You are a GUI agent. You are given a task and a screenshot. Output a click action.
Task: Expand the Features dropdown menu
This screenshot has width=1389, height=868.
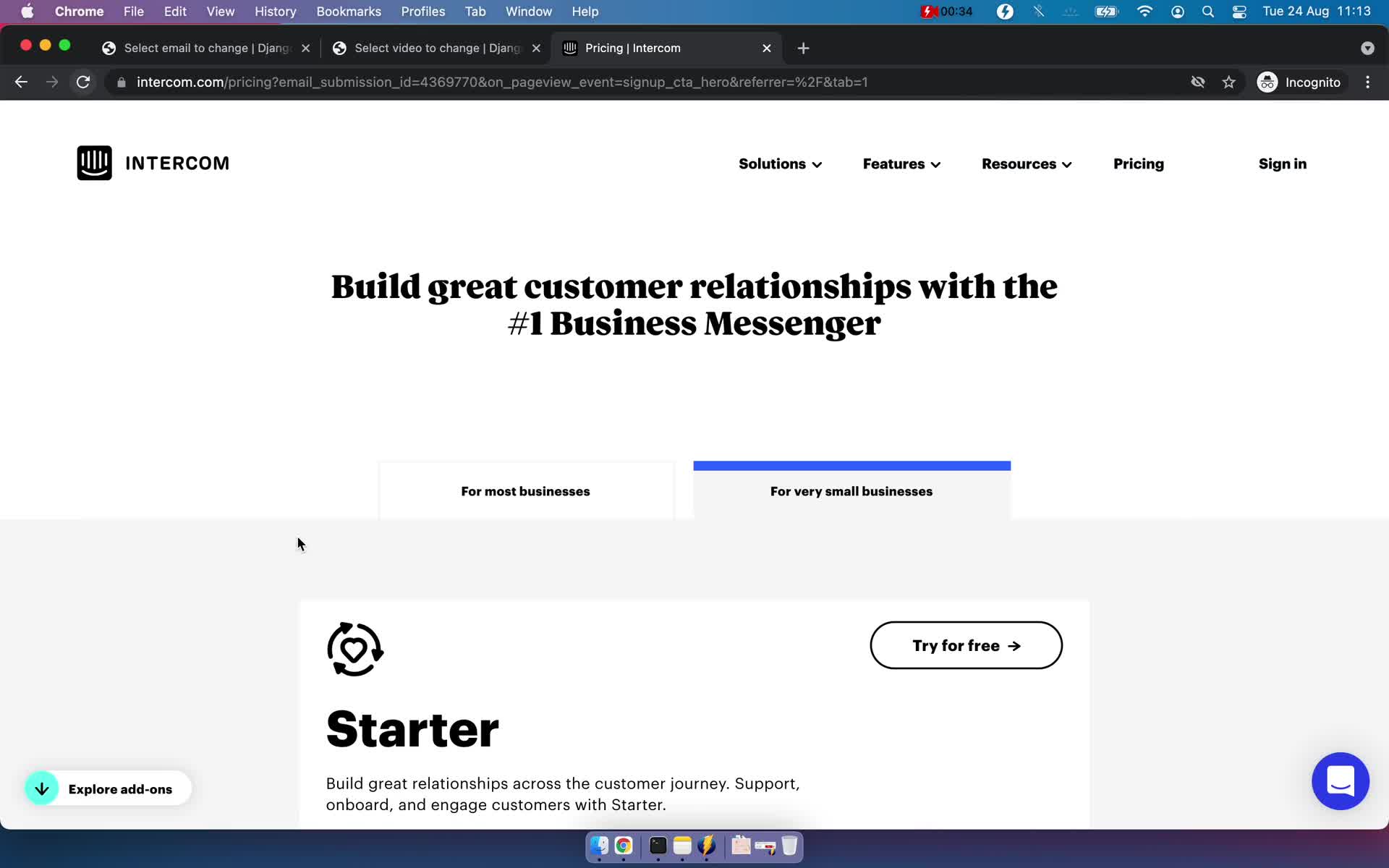coord(901,164)
